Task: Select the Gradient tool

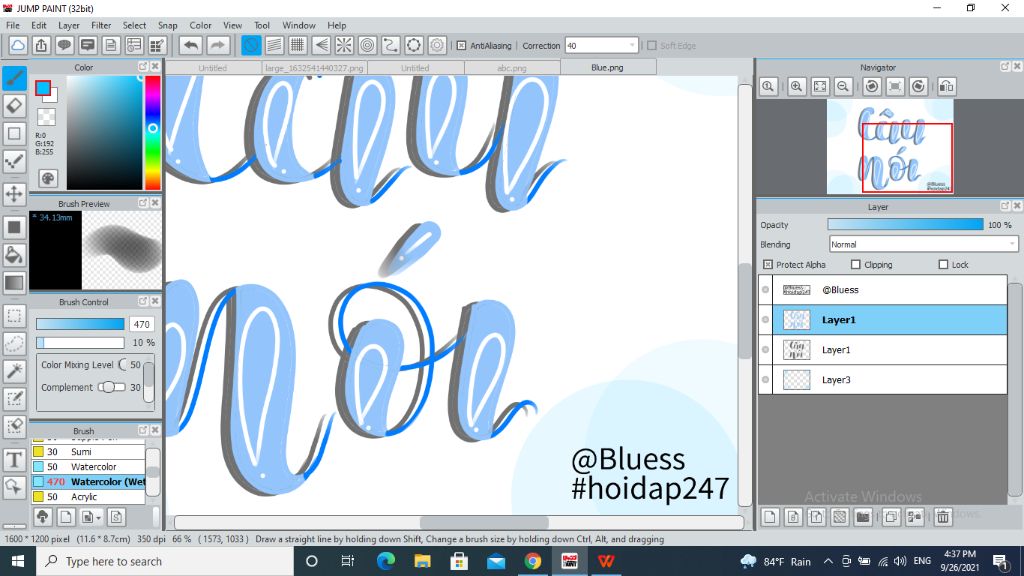Action: click(14, 283)
